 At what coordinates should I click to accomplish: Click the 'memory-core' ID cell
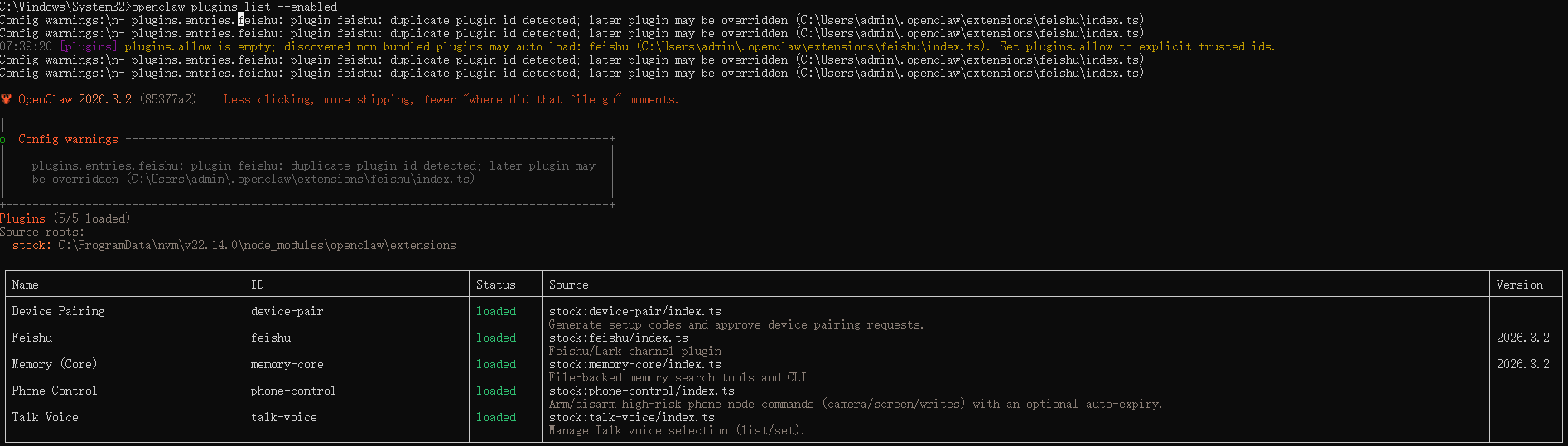287,364
